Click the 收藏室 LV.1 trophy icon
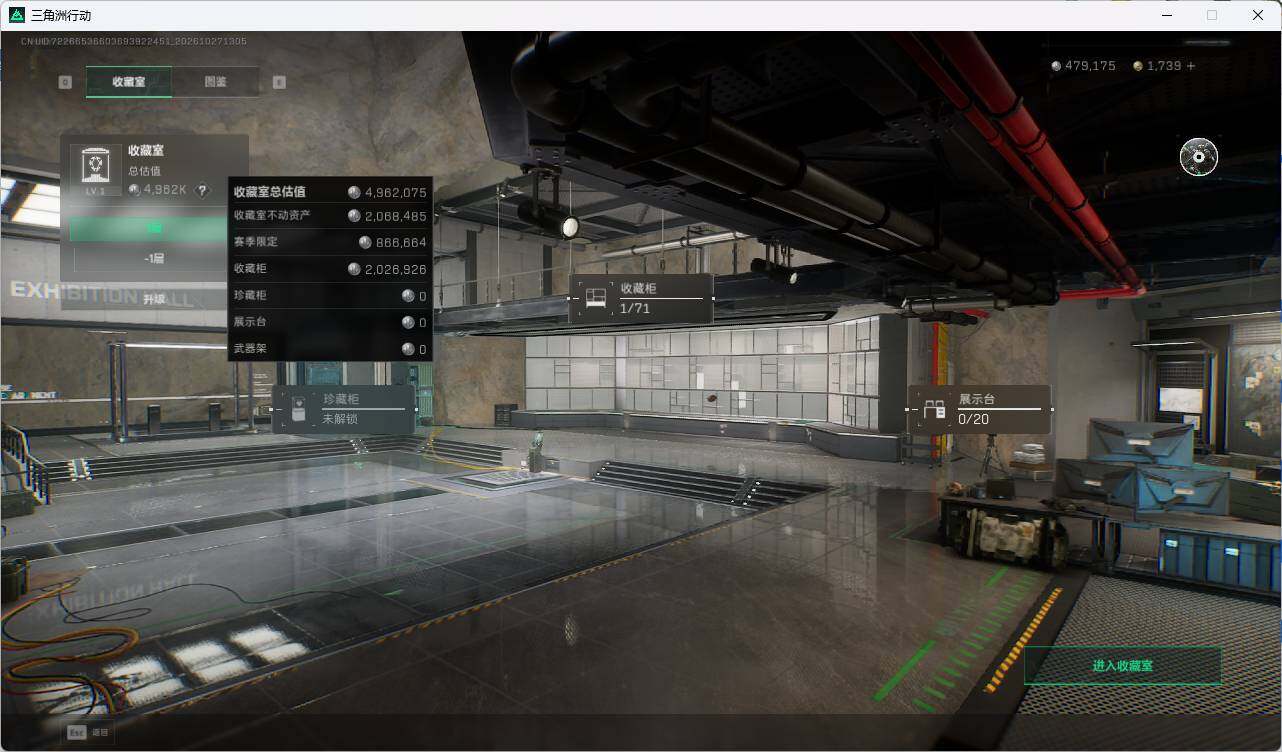Image resolution: width=1282 pixels, height=752 pixels. (x=96, y=170)
